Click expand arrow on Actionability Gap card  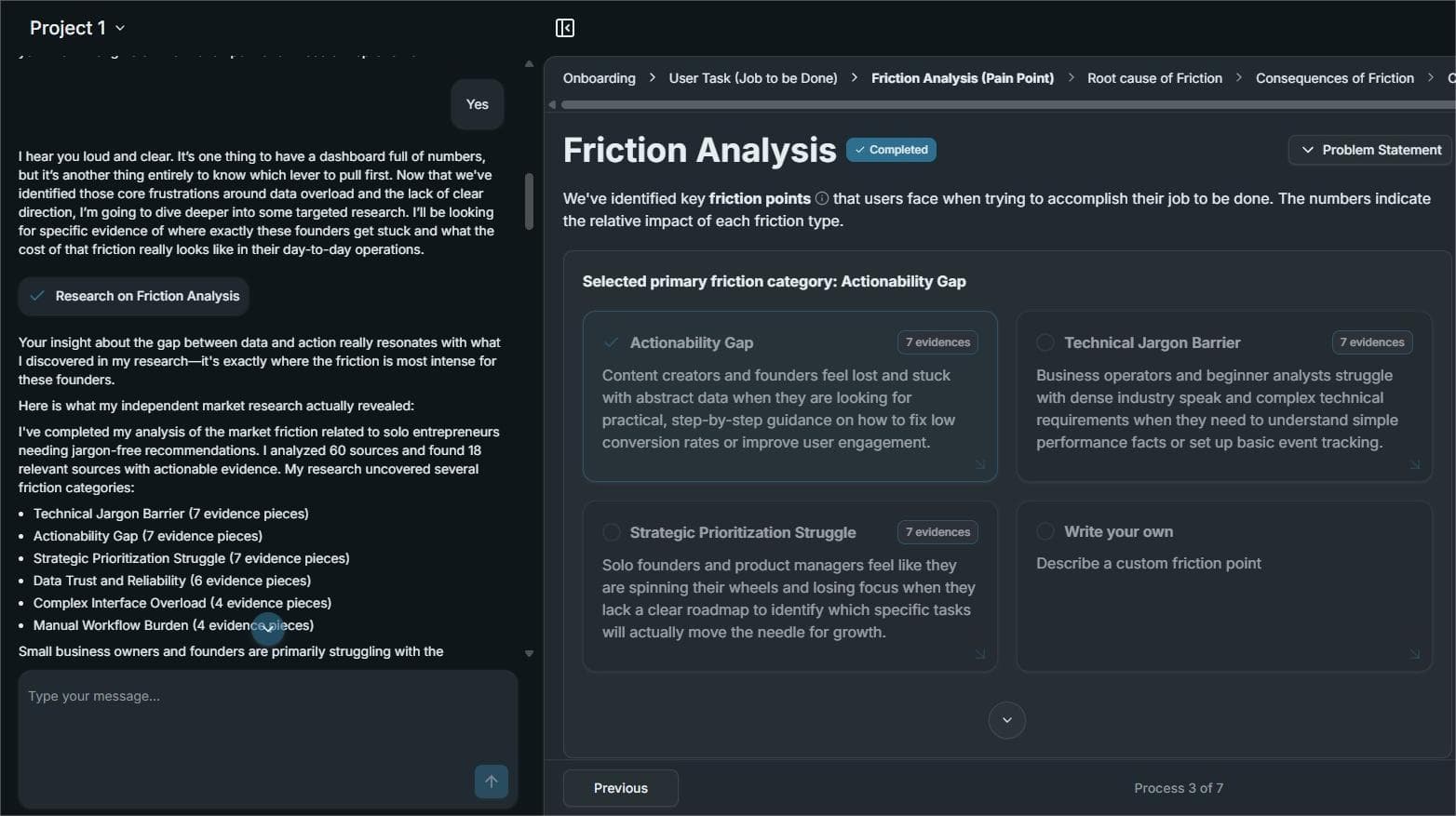pyautogui.click(x=979, y=464)
